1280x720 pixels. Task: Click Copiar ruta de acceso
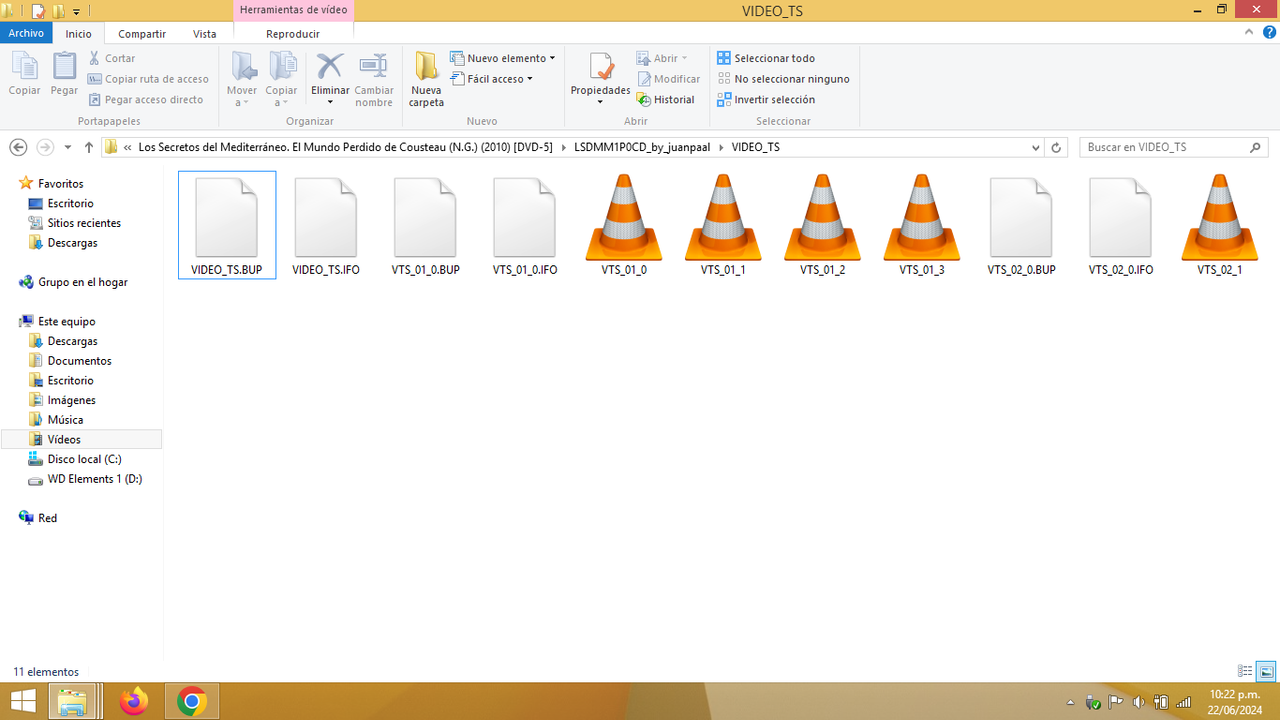148,79
